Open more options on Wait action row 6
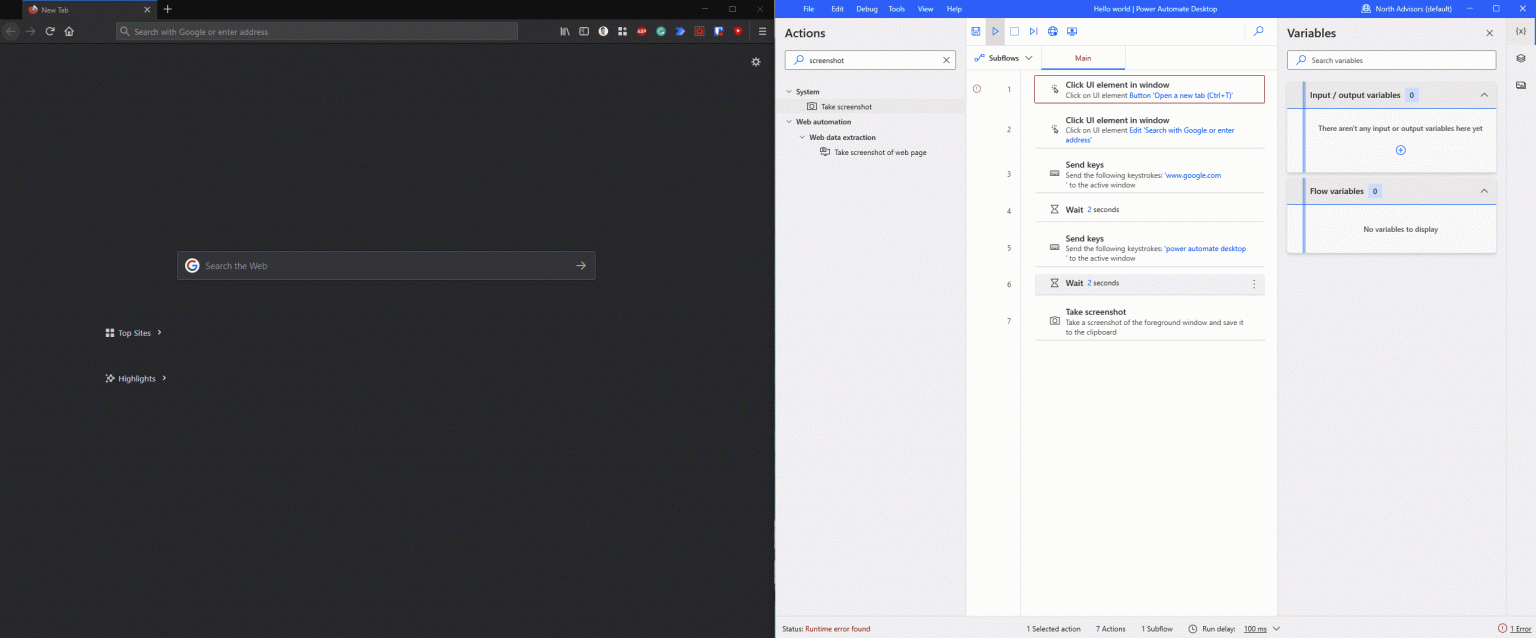The image size is (1536, 638). [1254, 284]
